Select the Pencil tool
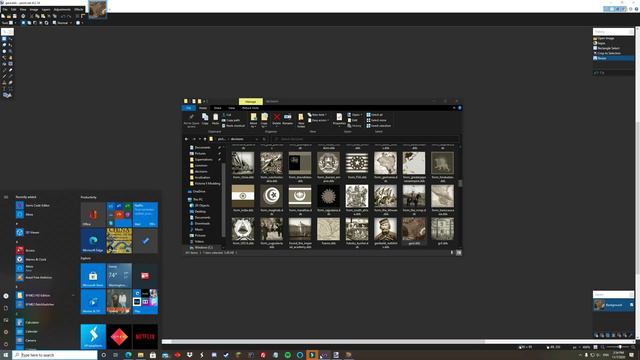The width and height of the screenshot is (640, 360). point(4,76)
